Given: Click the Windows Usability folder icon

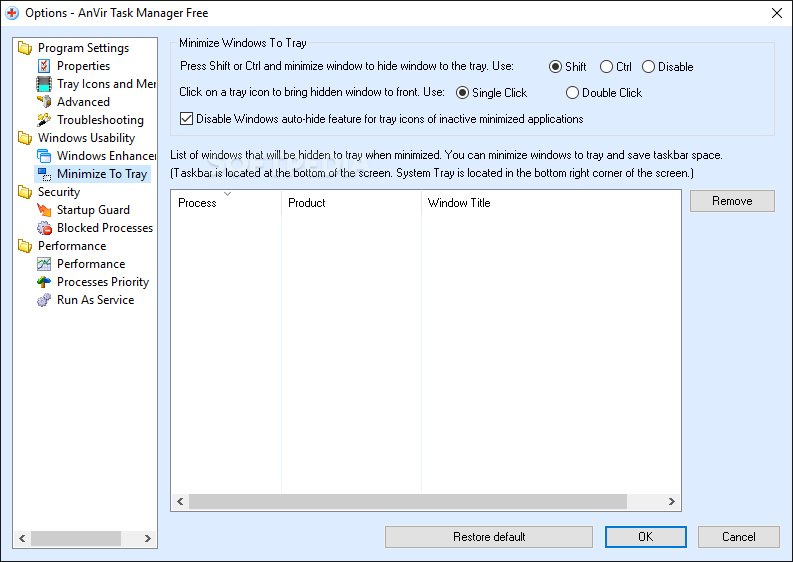Looking at the screenshot, I should 25,138.
